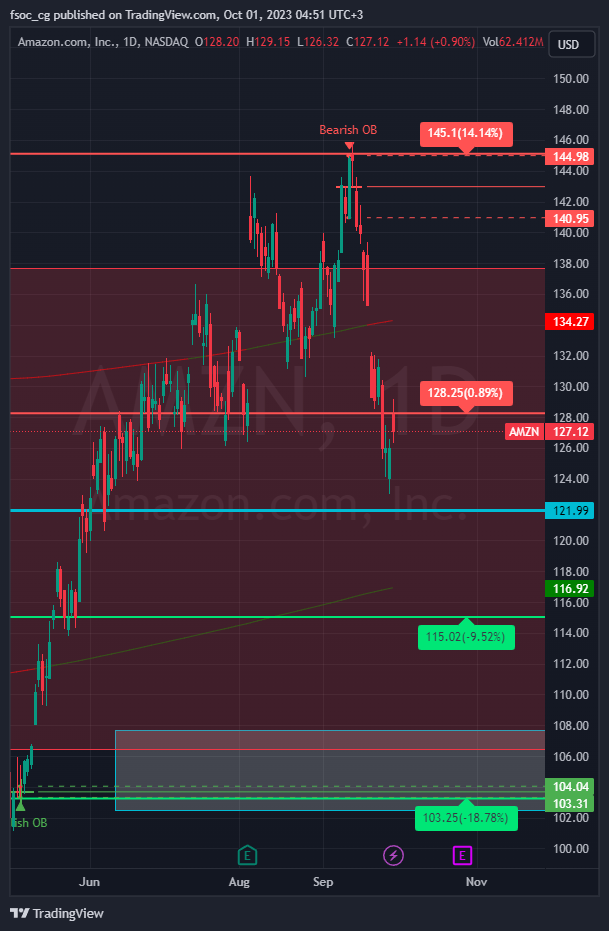The height and width of the screenshot is (931, 609).
Task: Click the 121.99 blue price tag
Action: tap(570, 510)
